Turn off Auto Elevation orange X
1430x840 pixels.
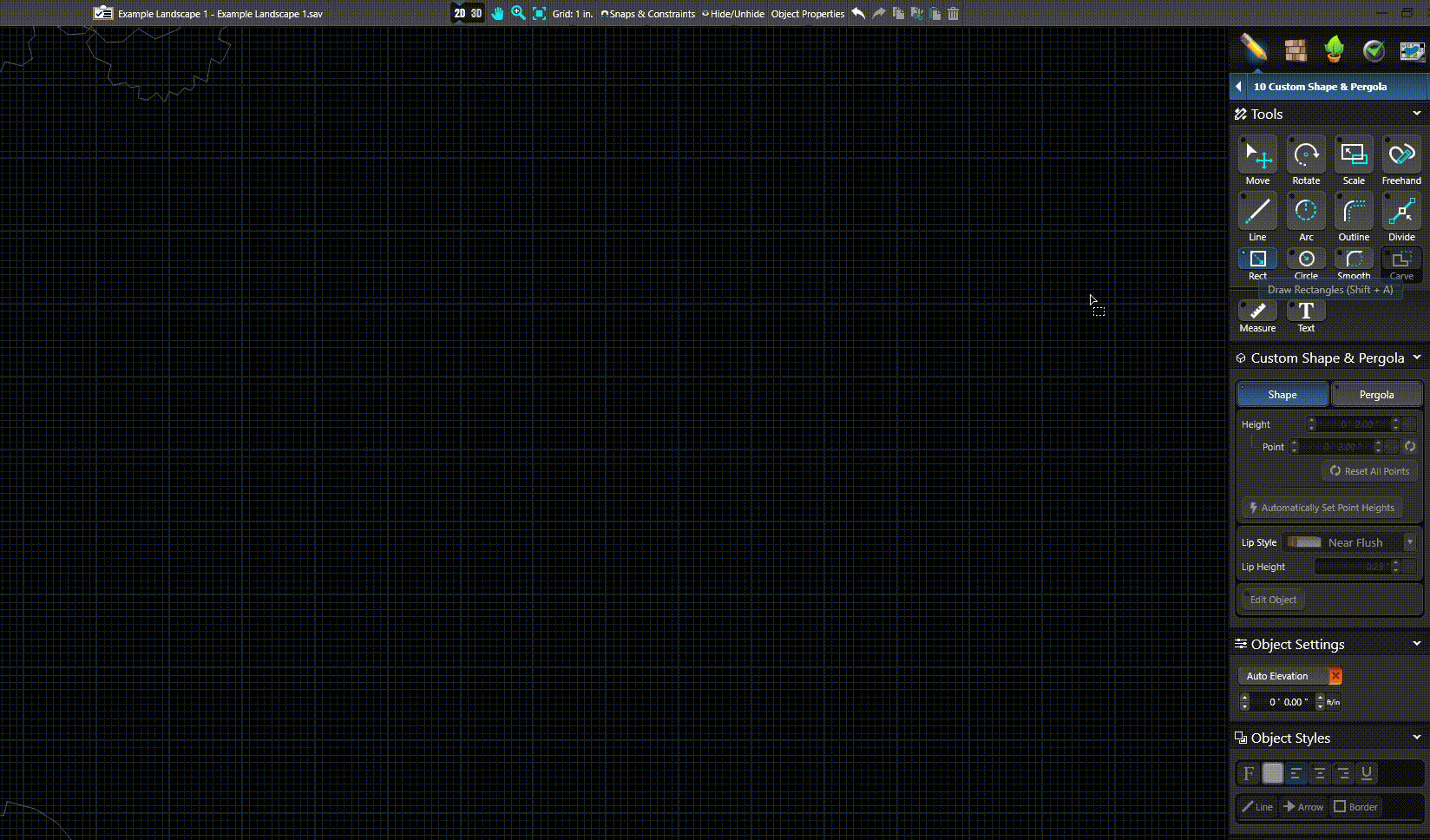click(x=1335, y=676)
